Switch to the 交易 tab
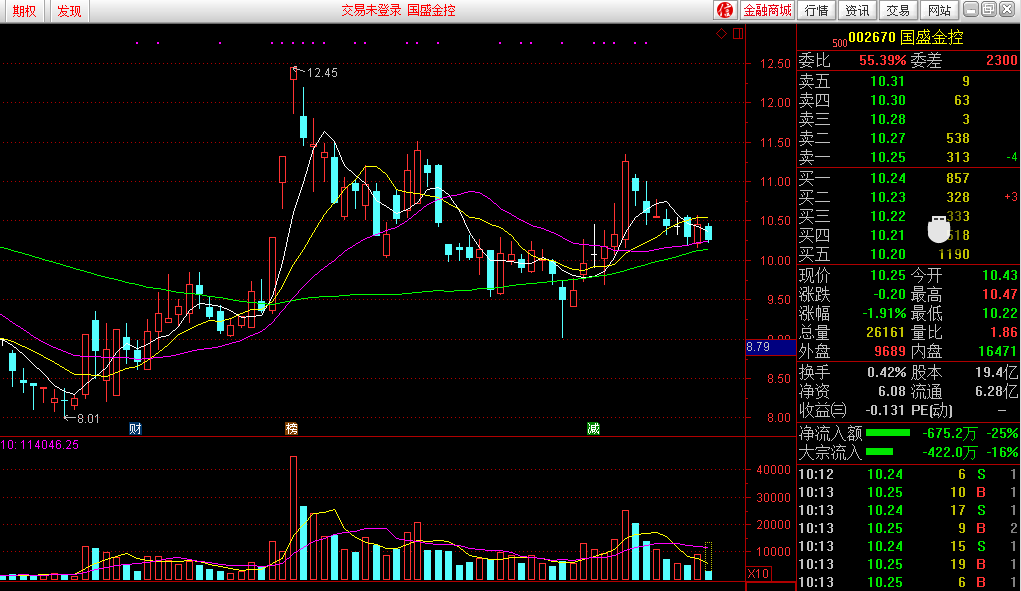 pos(897,10)
